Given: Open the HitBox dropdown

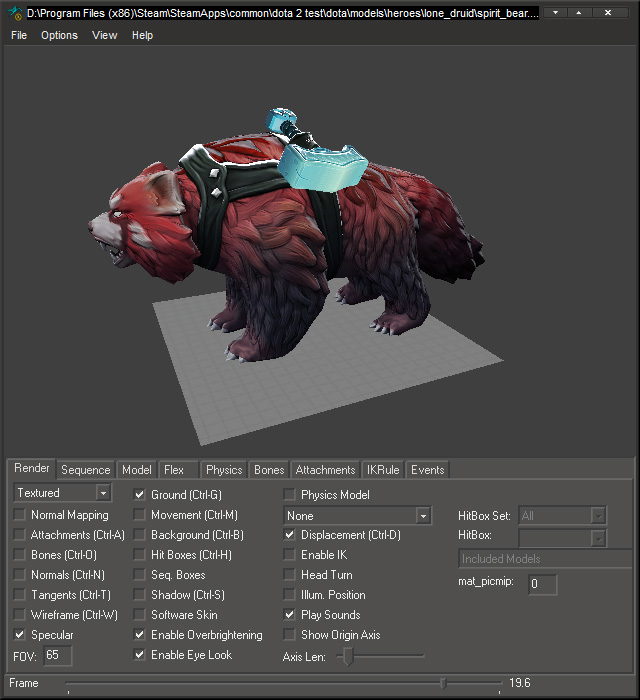Looking at the screenshot, I should coord(562,538).
